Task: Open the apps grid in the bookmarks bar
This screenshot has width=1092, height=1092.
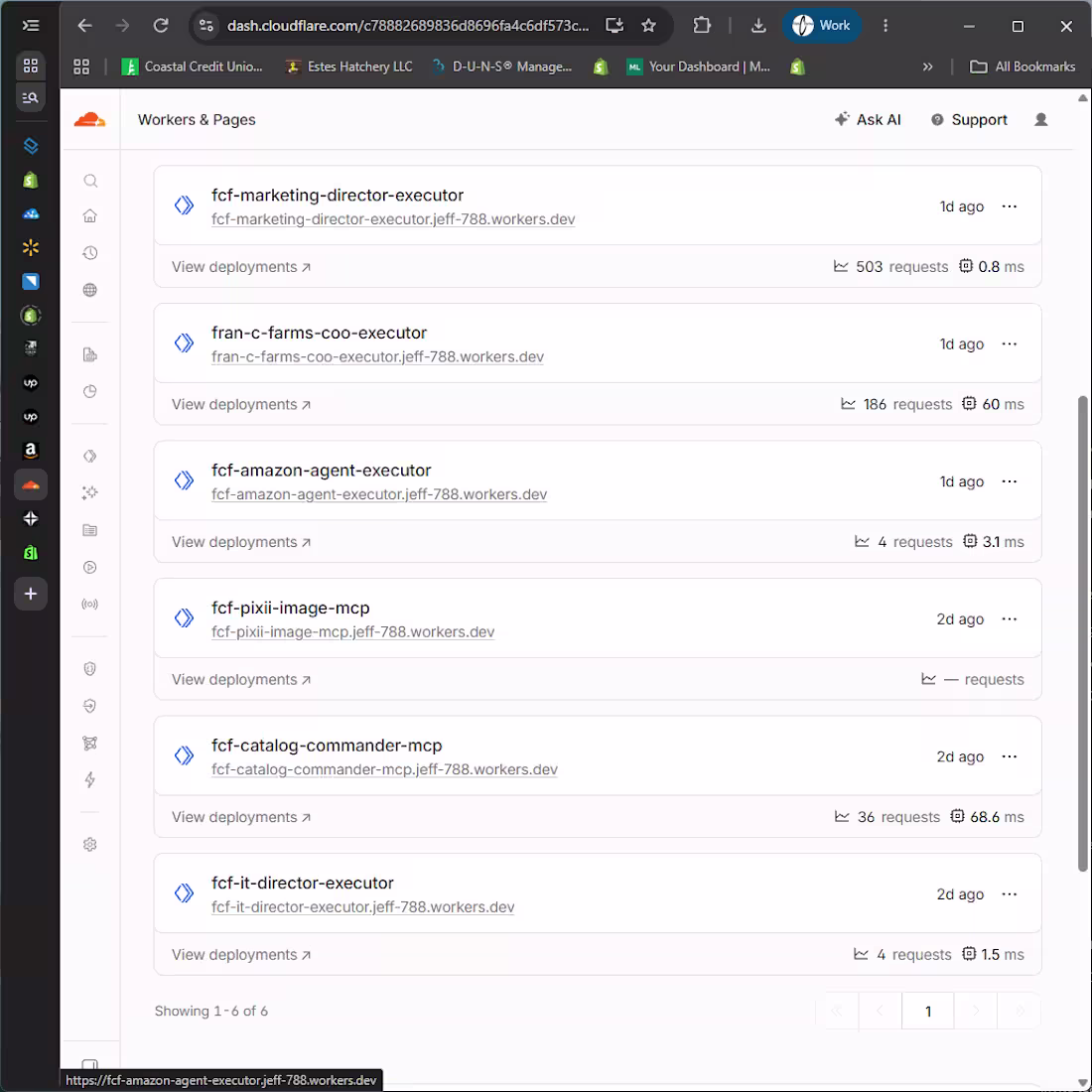Action: (81, 67)
